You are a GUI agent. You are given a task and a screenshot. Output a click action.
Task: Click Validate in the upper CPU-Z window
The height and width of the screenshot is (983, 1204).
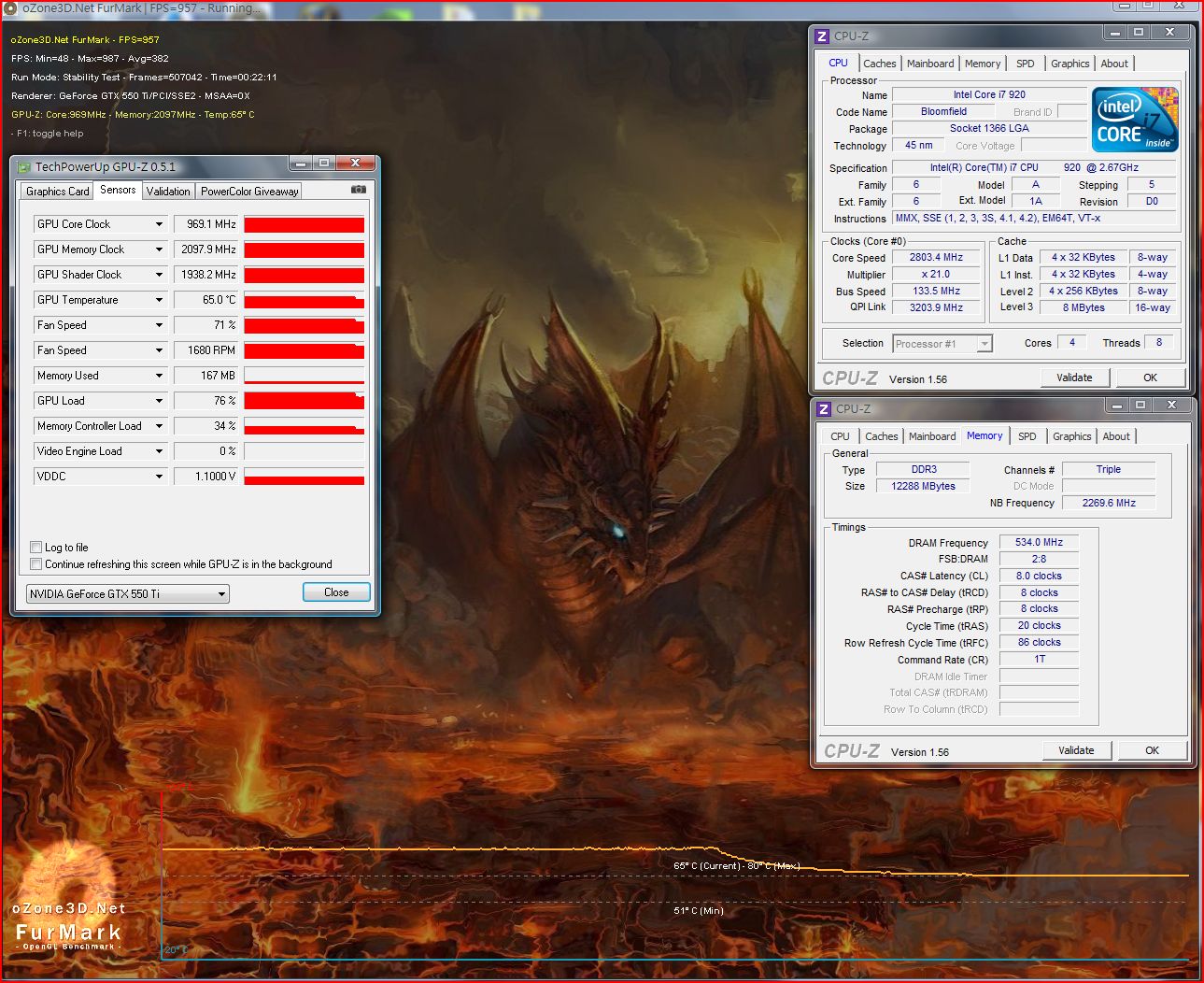pos(1074,378)
